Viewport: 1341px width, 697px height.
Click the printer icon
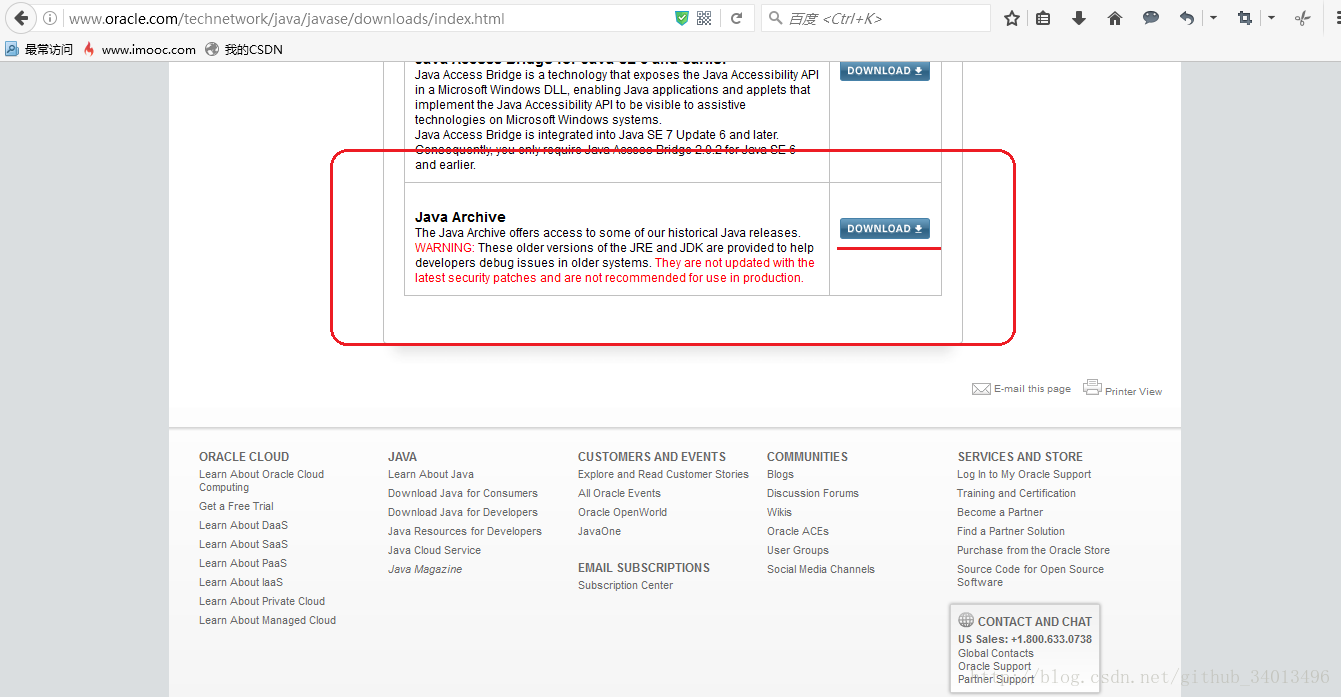point(1092,388)
